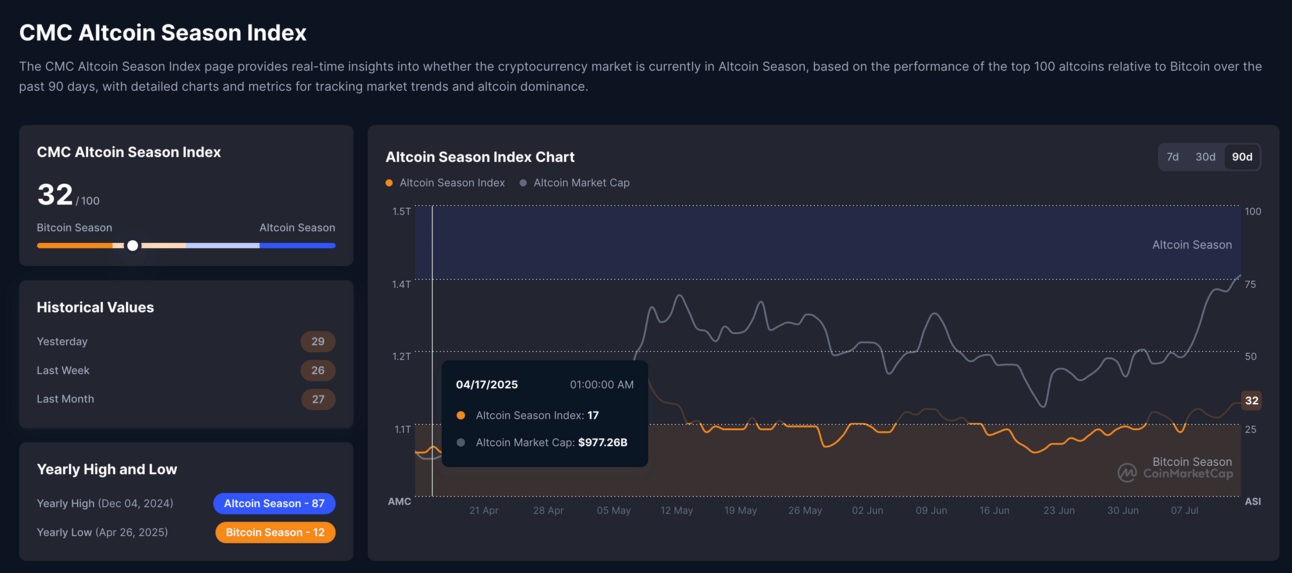
Task: Click the current index label 32 on chart
Action: (1251, 401)
